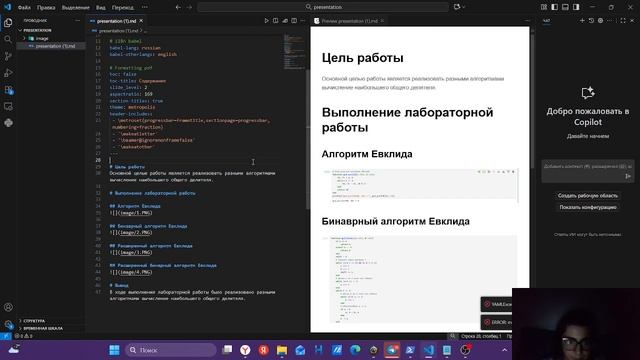Click the command center search box
The image size is (640, 360).
coord(323,7)
